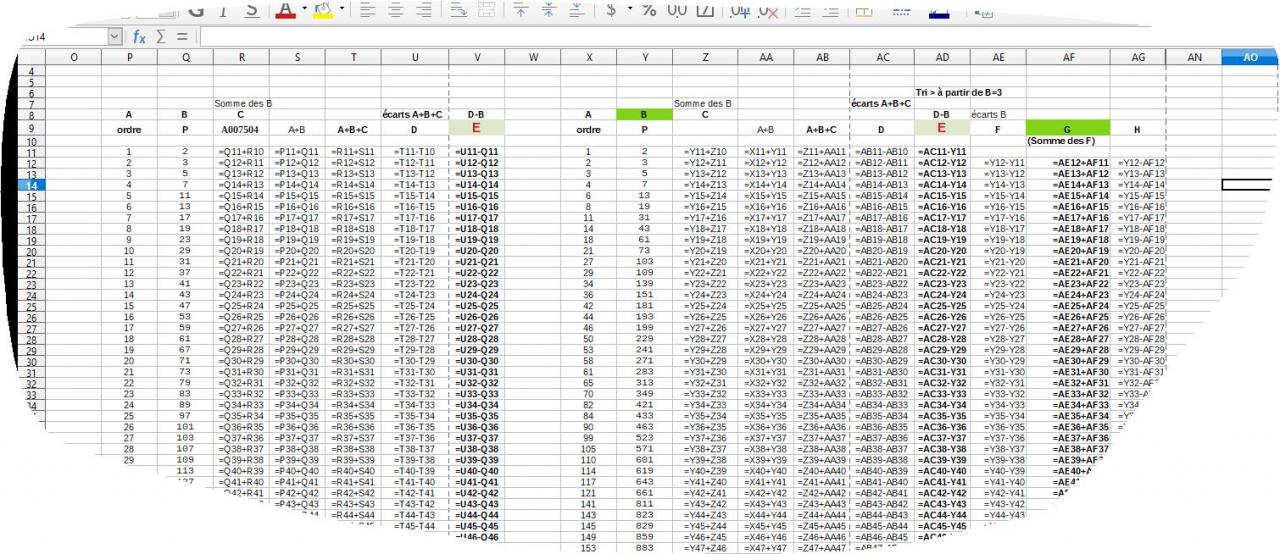Align cell text left
Viewport: 1280px width, 554px height.
click(366, 9)
